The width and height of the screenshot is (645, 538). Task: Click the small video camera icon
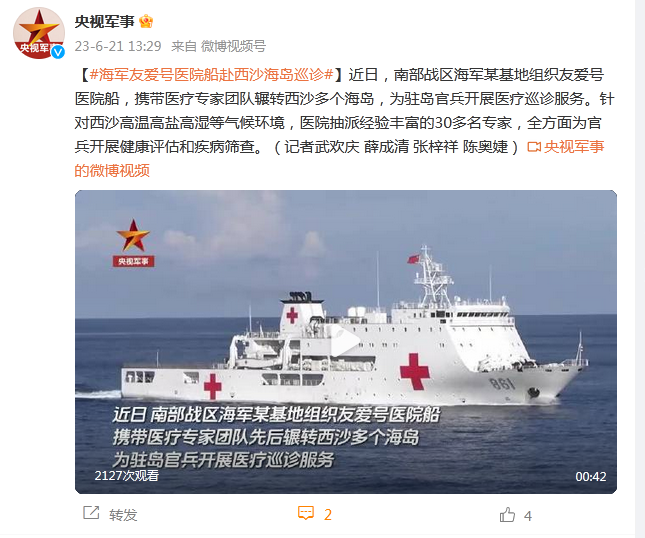click(x=534, y=147)
